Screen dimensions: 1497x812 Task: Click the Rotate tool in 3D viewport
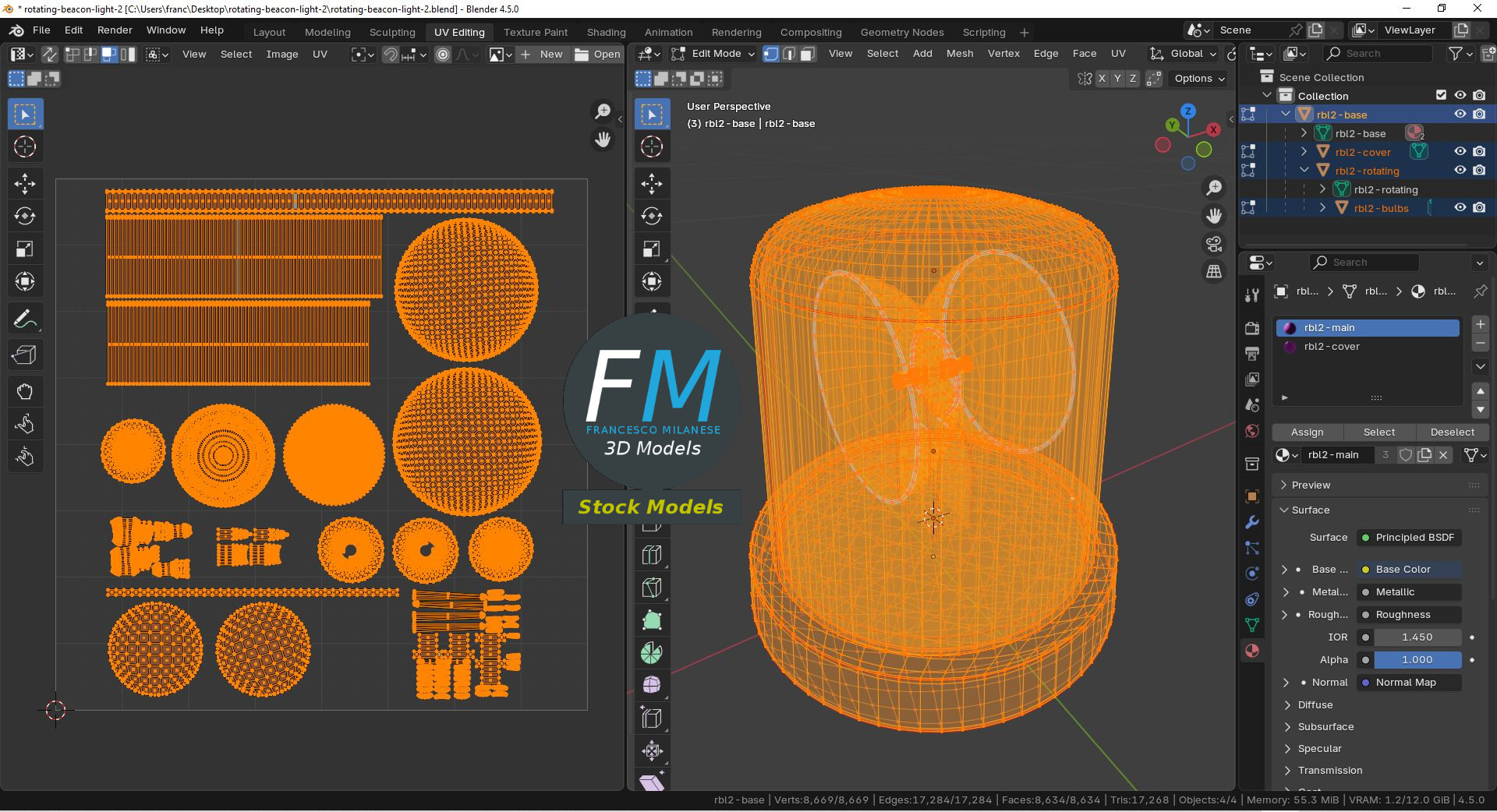click(652, 217)
